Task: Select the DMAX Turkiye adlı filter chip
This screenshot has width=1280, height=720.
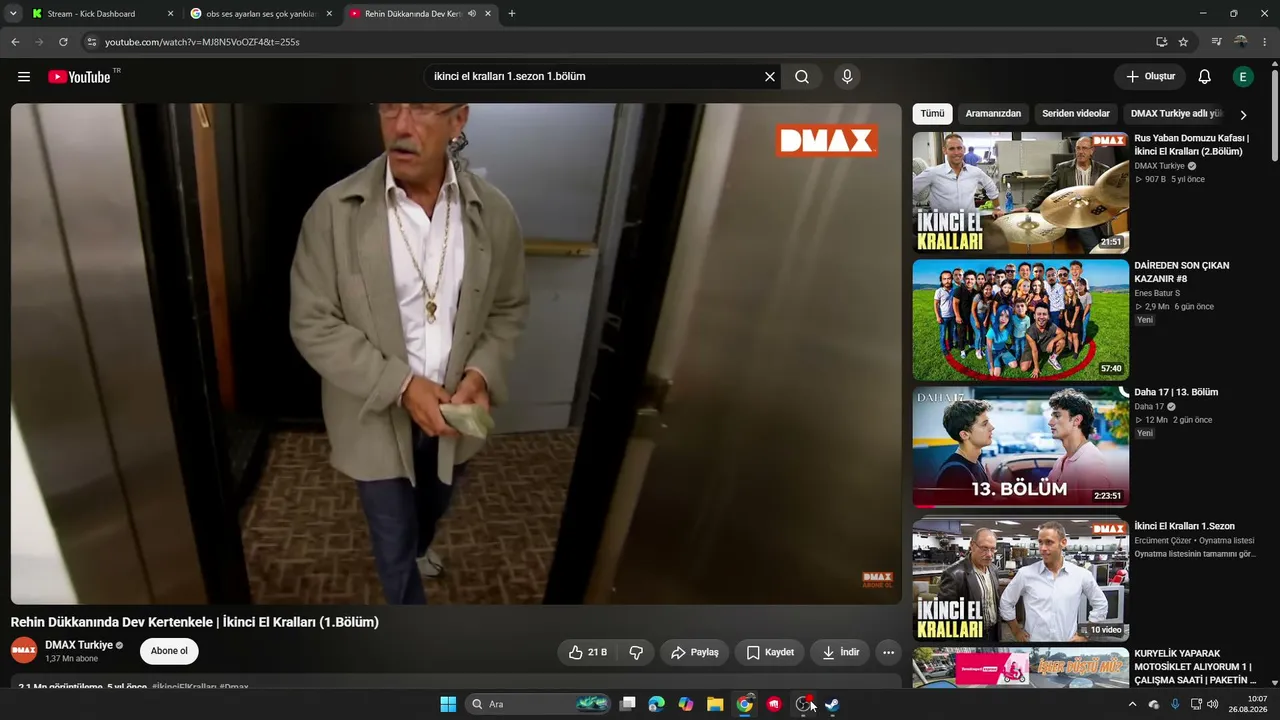Action: (1176, 114)
